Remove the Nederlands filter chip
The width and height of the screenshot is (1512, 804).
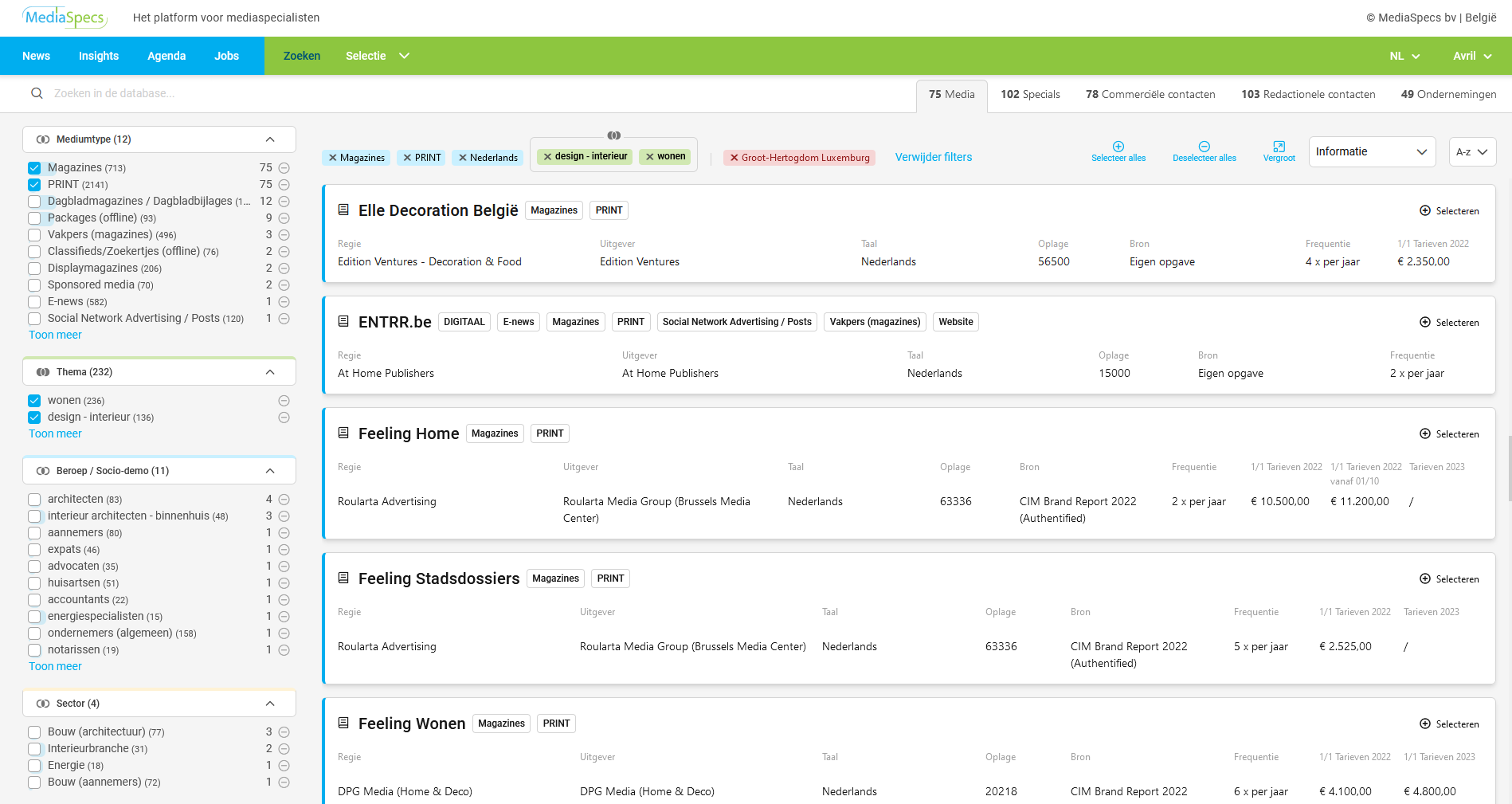tap(463, 158)
